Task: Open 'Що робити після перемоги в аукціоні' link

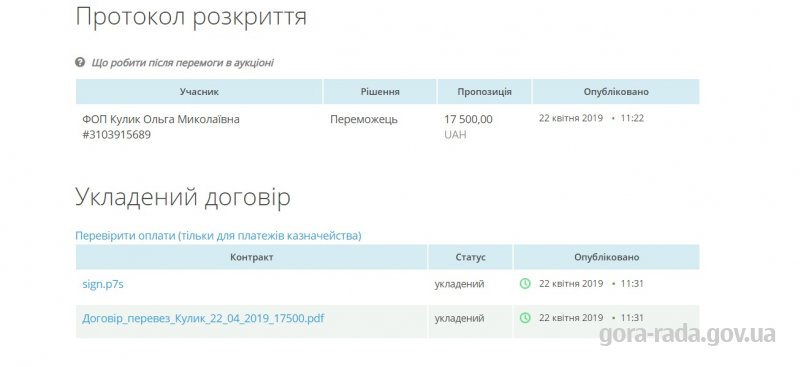Action: pos(183,63)
